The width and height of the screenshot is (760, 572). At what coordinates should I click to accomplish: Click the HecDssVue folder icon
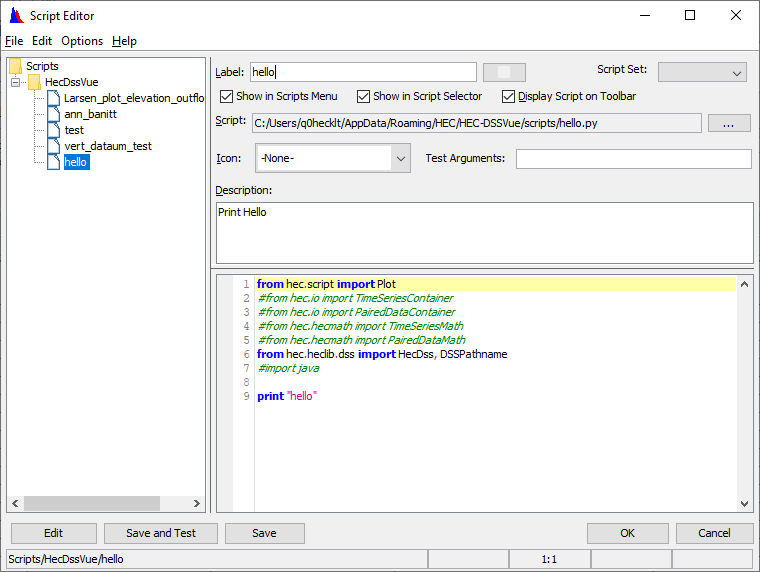[34, 82]
